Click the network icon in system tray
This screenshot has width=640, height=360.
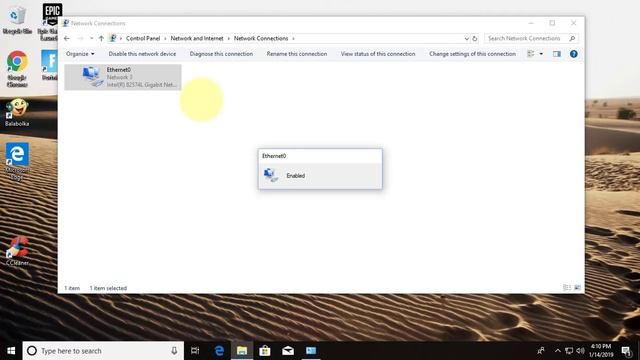(x=569, y=351)
